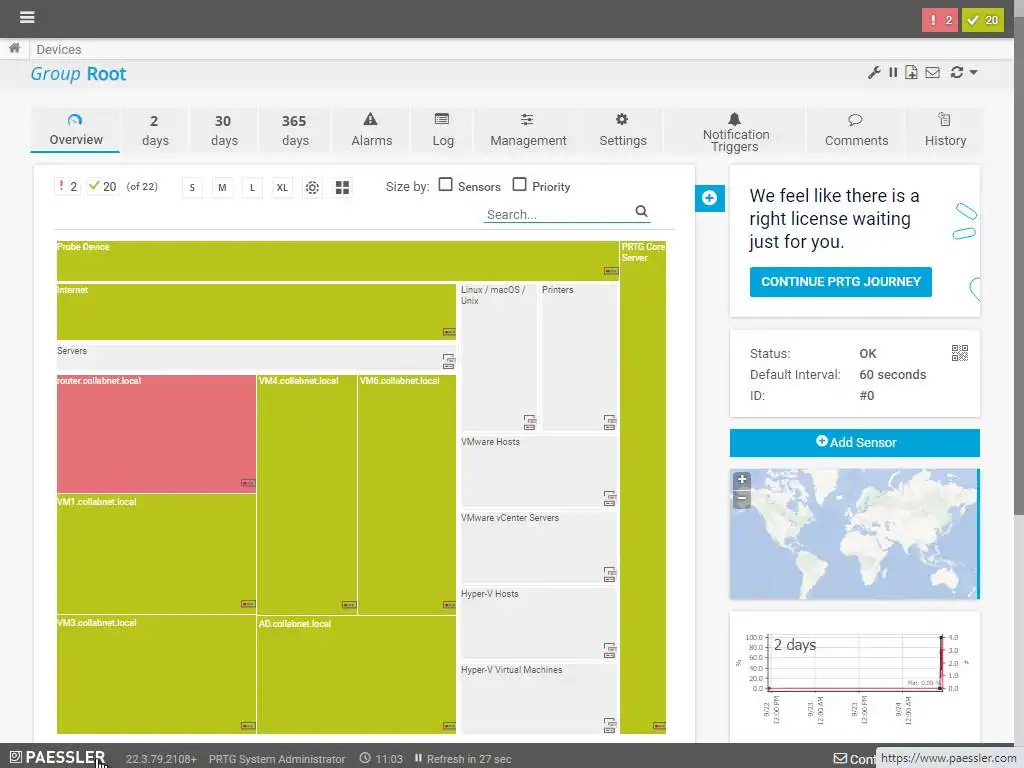Select the Probe Device tile
This screenshot has width=1024, height=768.
click(x=337, y=261)
